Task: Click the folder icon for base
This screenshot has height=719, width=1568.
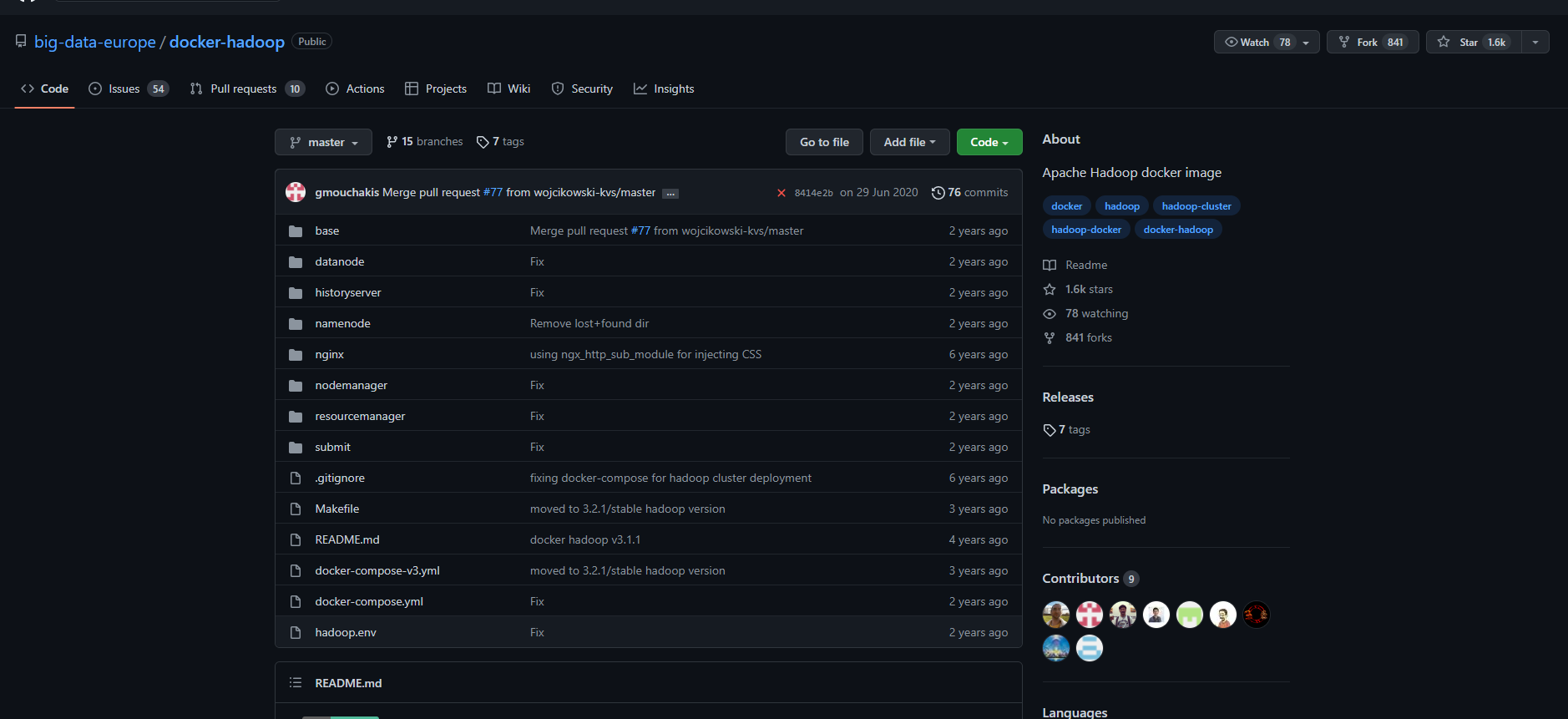Action: [x=296, y=231]
